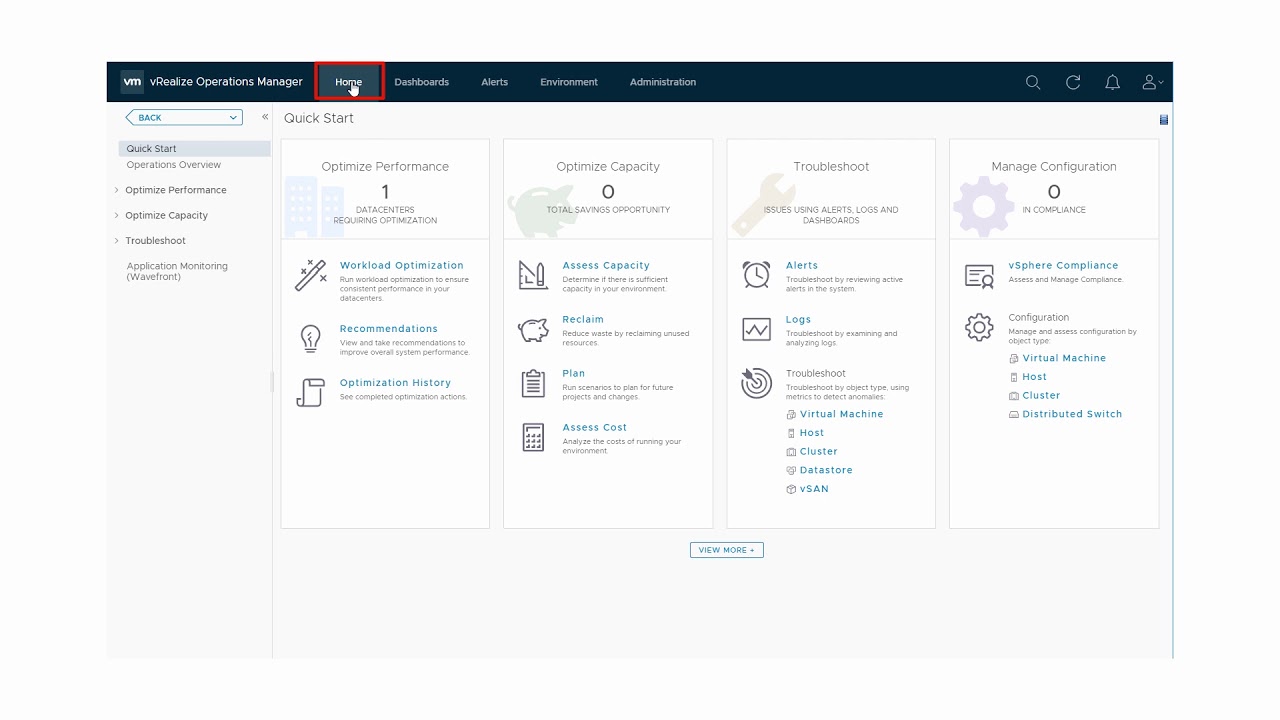This screenshot has width=1280, height=720.
Task: Click the Workload Optimization wand icon
Action: point(310,275)
